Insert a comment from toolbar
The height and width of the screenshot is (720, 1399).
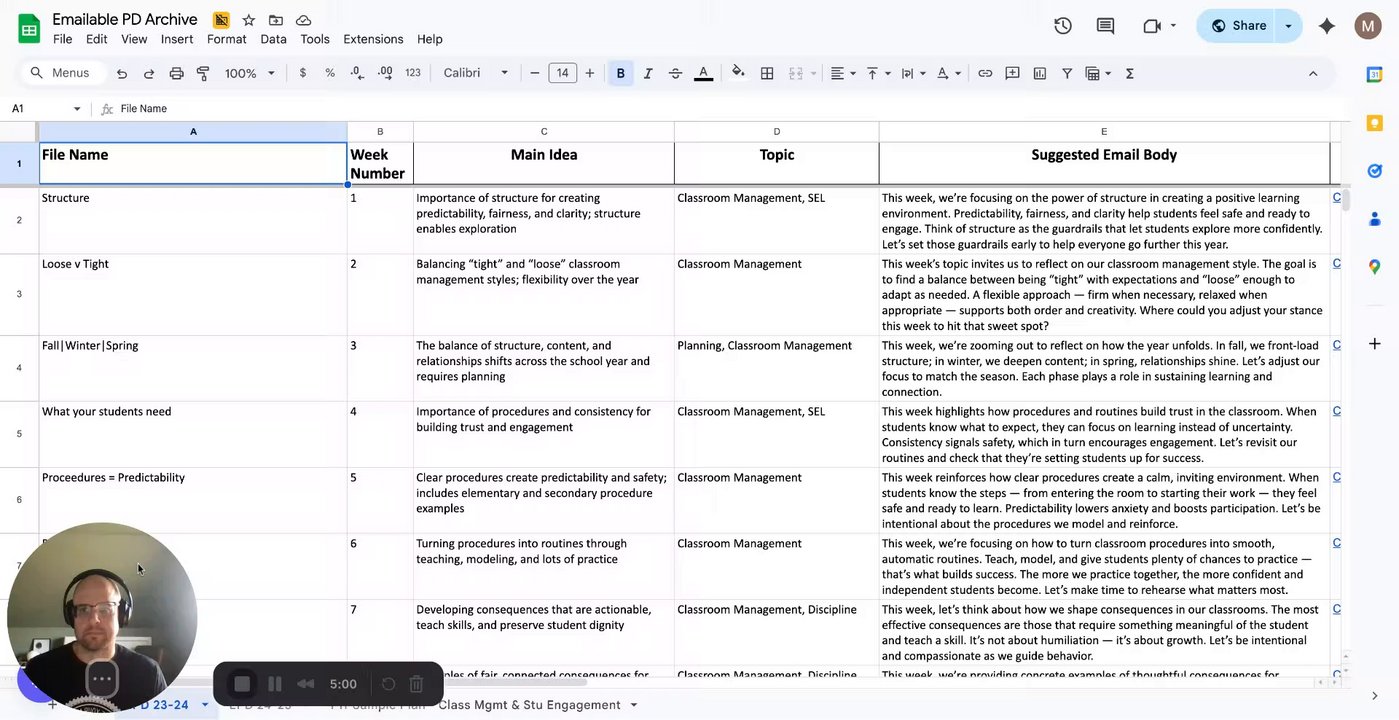tap(1012, 73)
